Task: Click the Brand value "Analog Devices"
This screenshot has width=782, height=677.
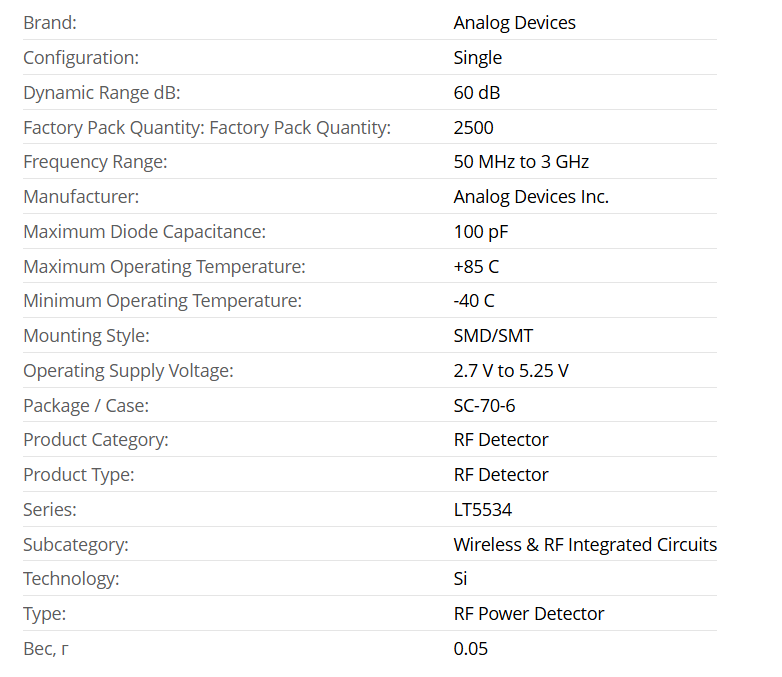Action: [x=514, y=22]
